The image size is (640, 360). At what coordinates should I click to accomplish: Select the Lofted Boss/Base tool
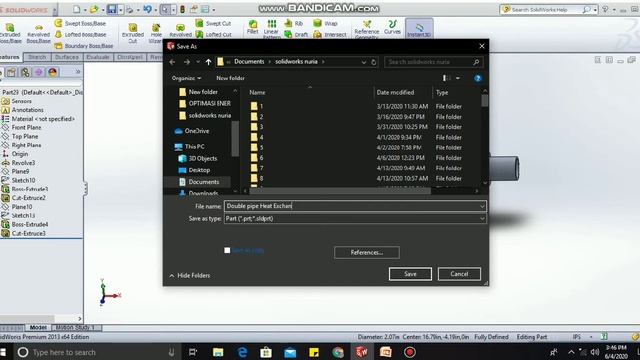80,35
